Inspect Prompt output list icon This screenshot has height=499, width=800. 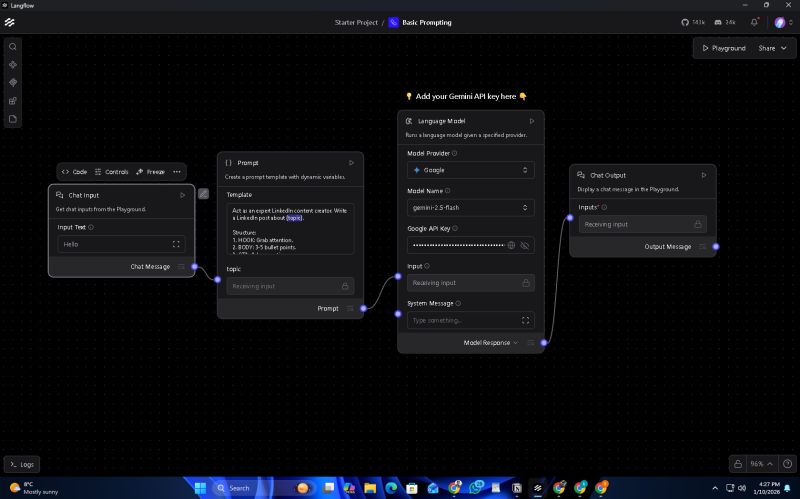pyautogui.click(x=350, y=309)
